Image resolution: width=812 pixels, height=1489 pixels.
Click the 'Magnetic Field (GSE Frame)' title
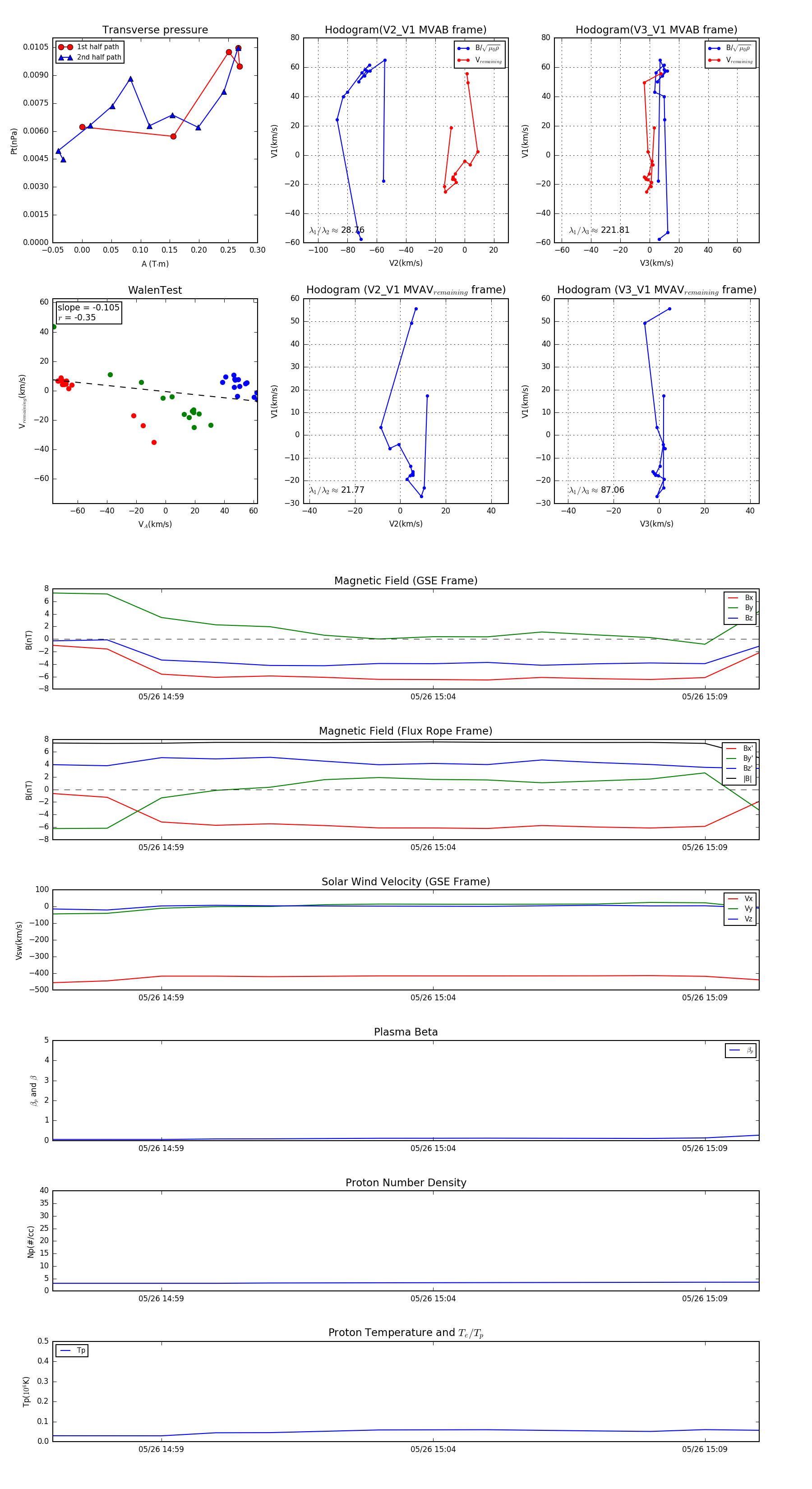[x=406, y=581]
